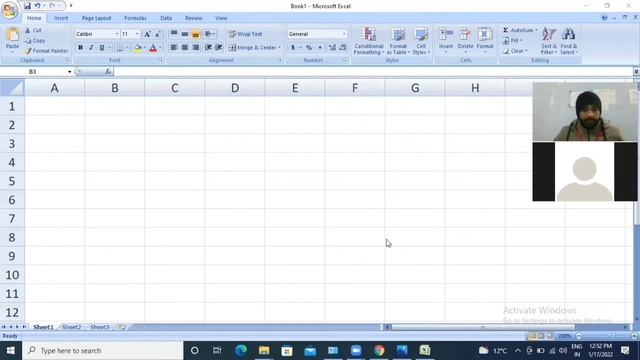
Task: Apply the red font color
Action: coord(153,48)
